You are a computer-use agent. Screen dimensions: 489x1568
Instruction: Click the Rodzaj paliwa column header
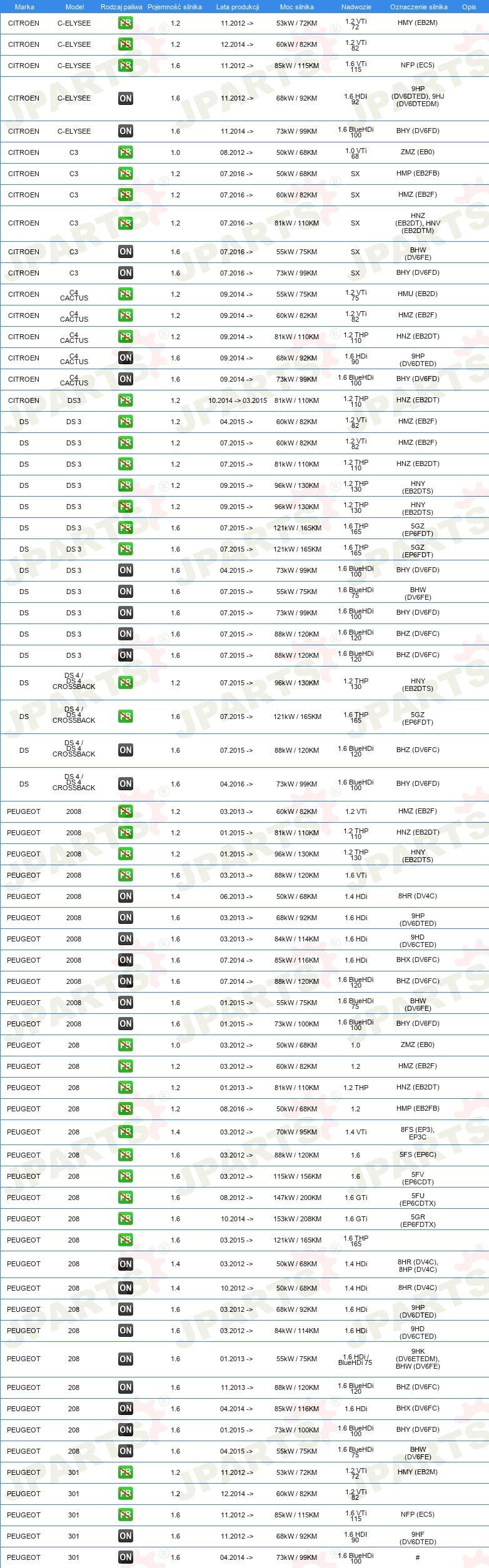pyautogui.click(x=121, y=7)
